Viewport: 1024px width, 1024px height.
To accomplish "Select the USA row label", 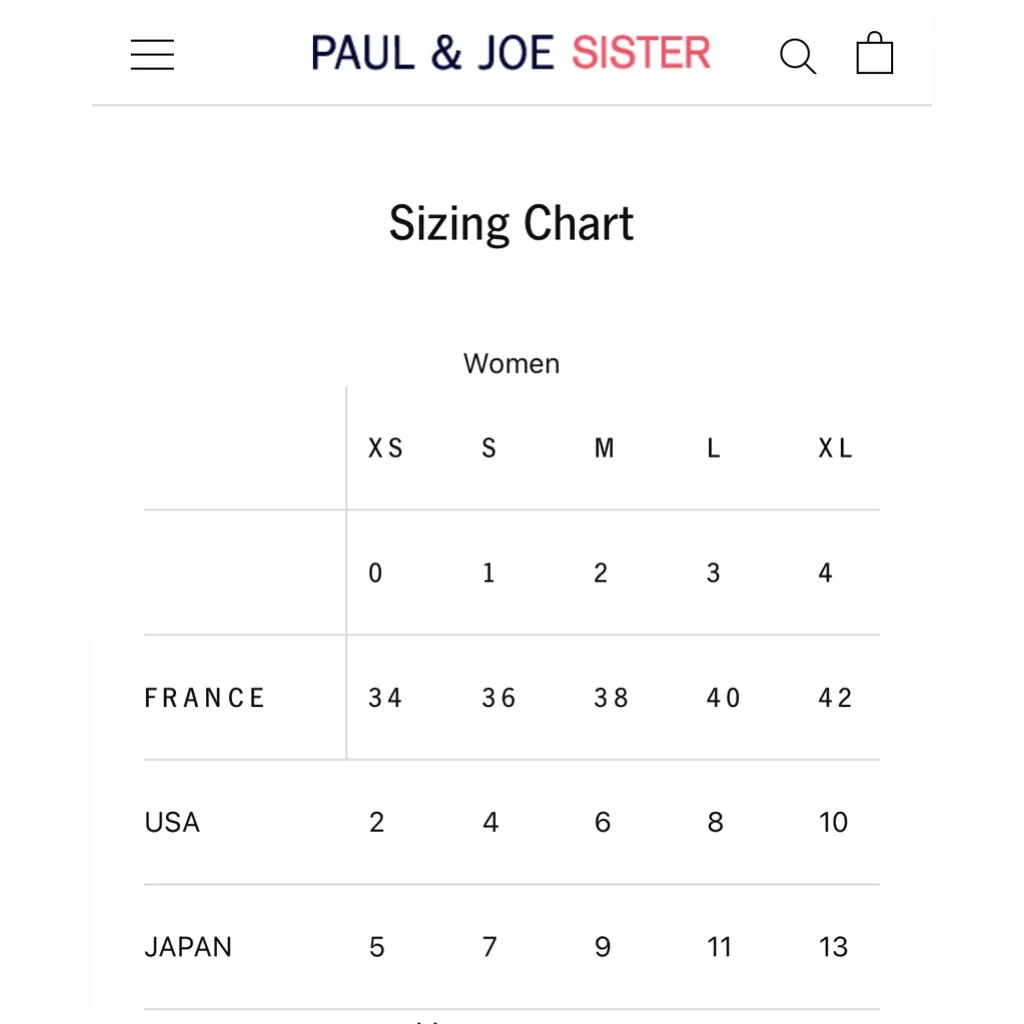I will pos(173,823).
